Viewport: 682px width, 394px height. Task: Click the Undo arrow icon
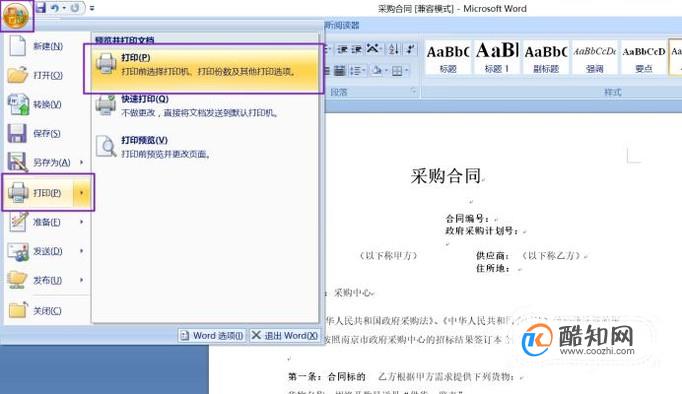click(x=55, y=8)
